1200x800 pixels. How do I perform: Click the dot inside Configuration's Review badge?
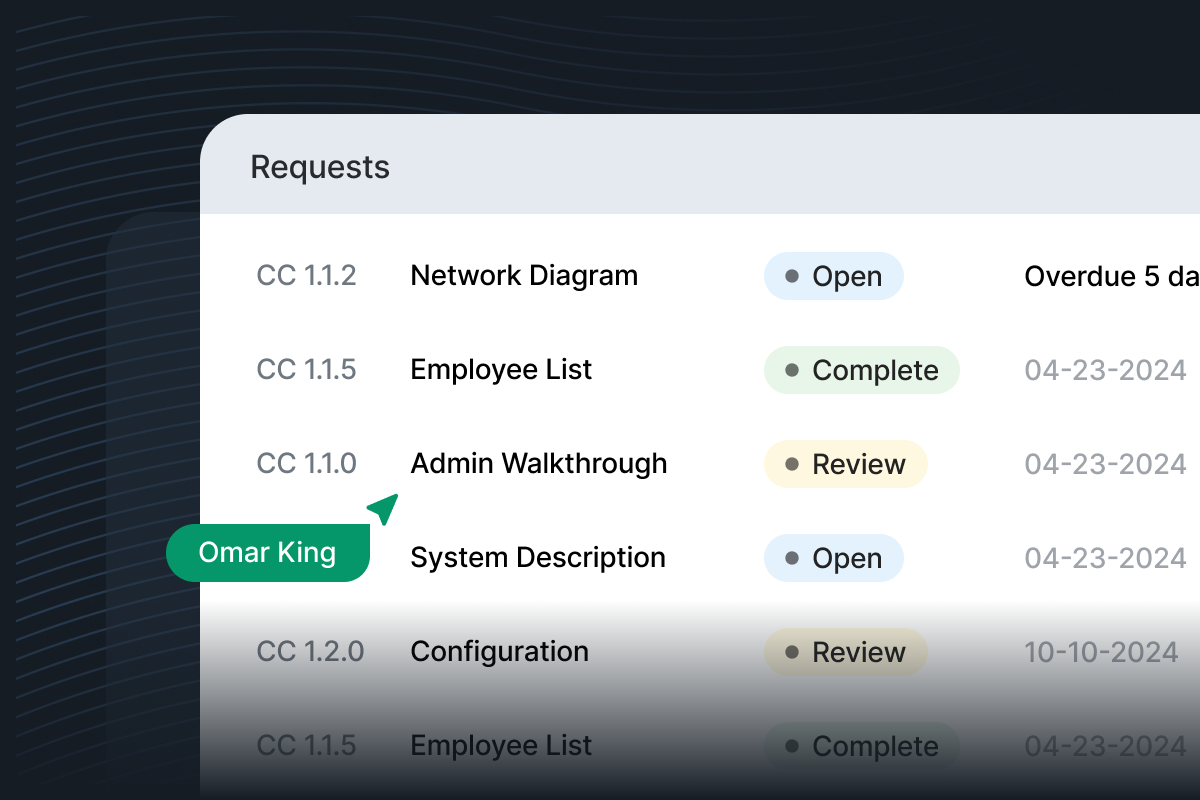point(793,651)
